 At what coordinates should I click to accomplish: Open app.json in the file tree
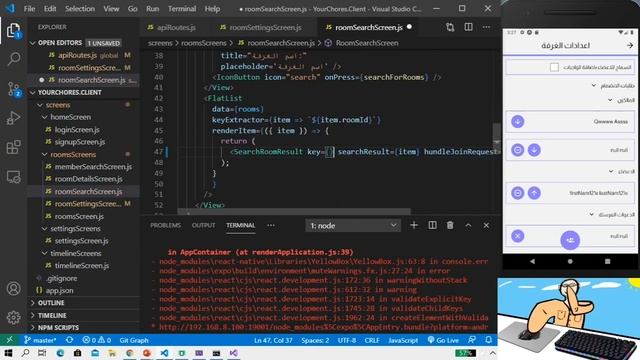60,291
